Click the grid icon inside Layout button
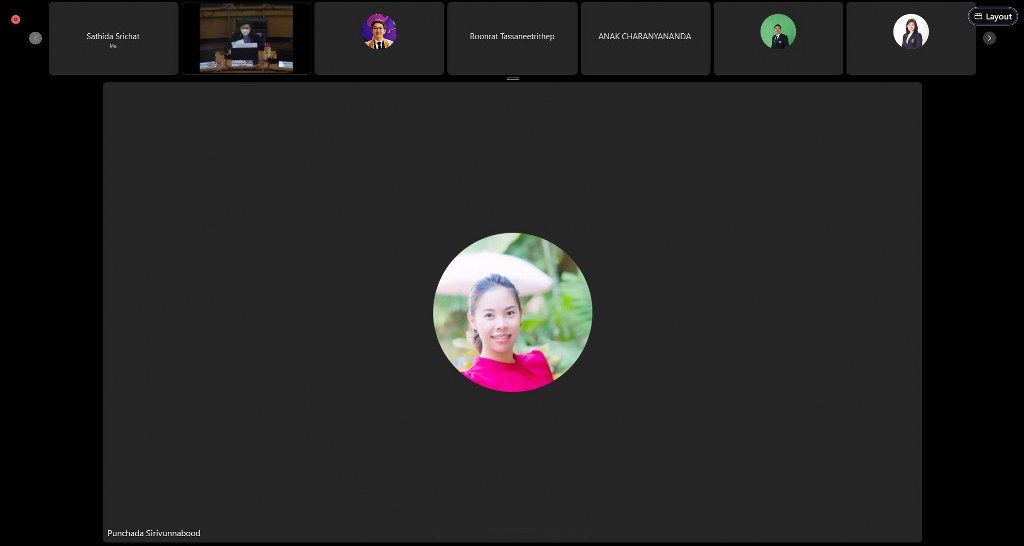This screenshot has height=546, width=1024. [x=978, y=16]
